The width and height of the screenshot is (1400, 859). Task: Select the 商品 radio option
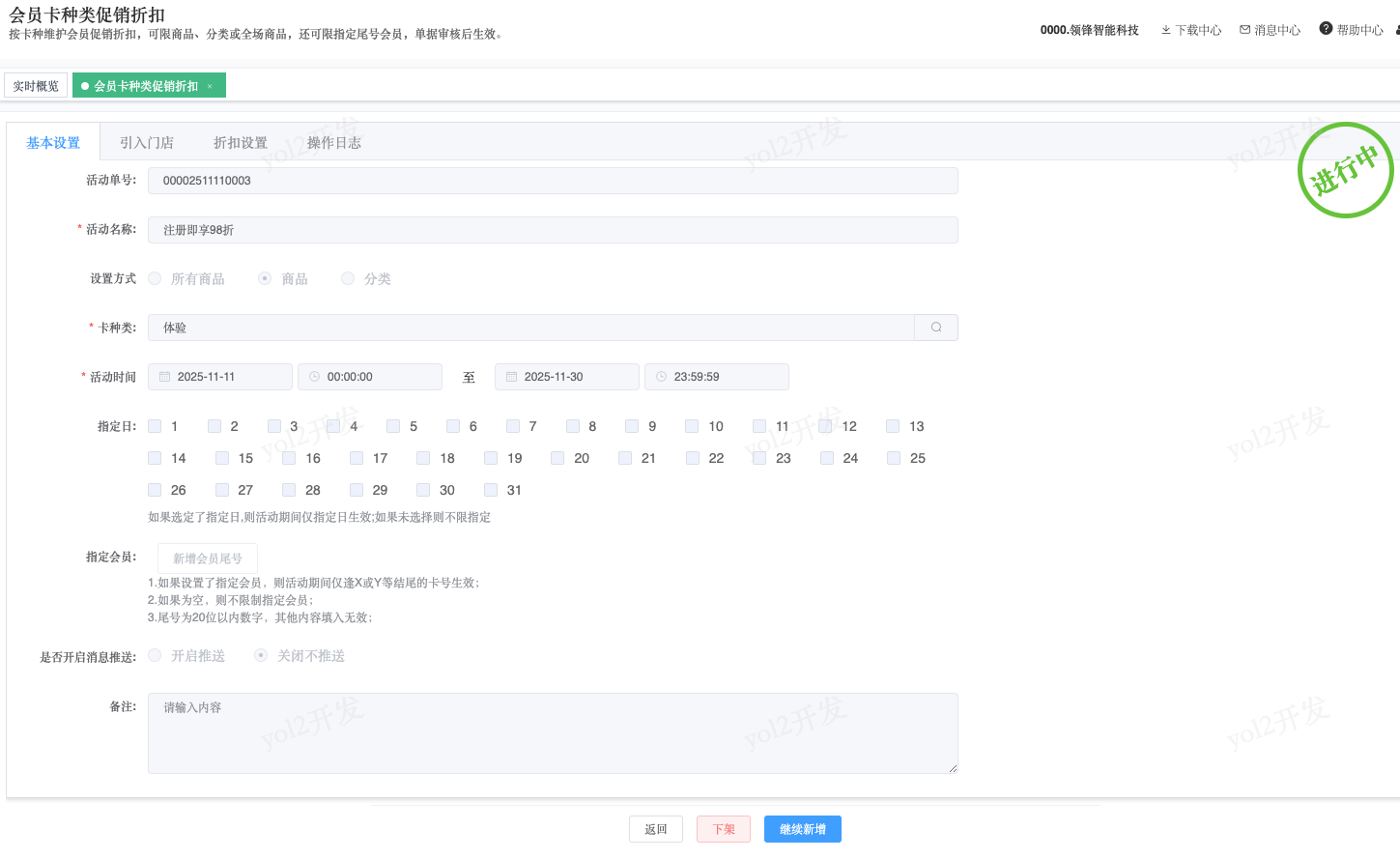click(265, 278)
